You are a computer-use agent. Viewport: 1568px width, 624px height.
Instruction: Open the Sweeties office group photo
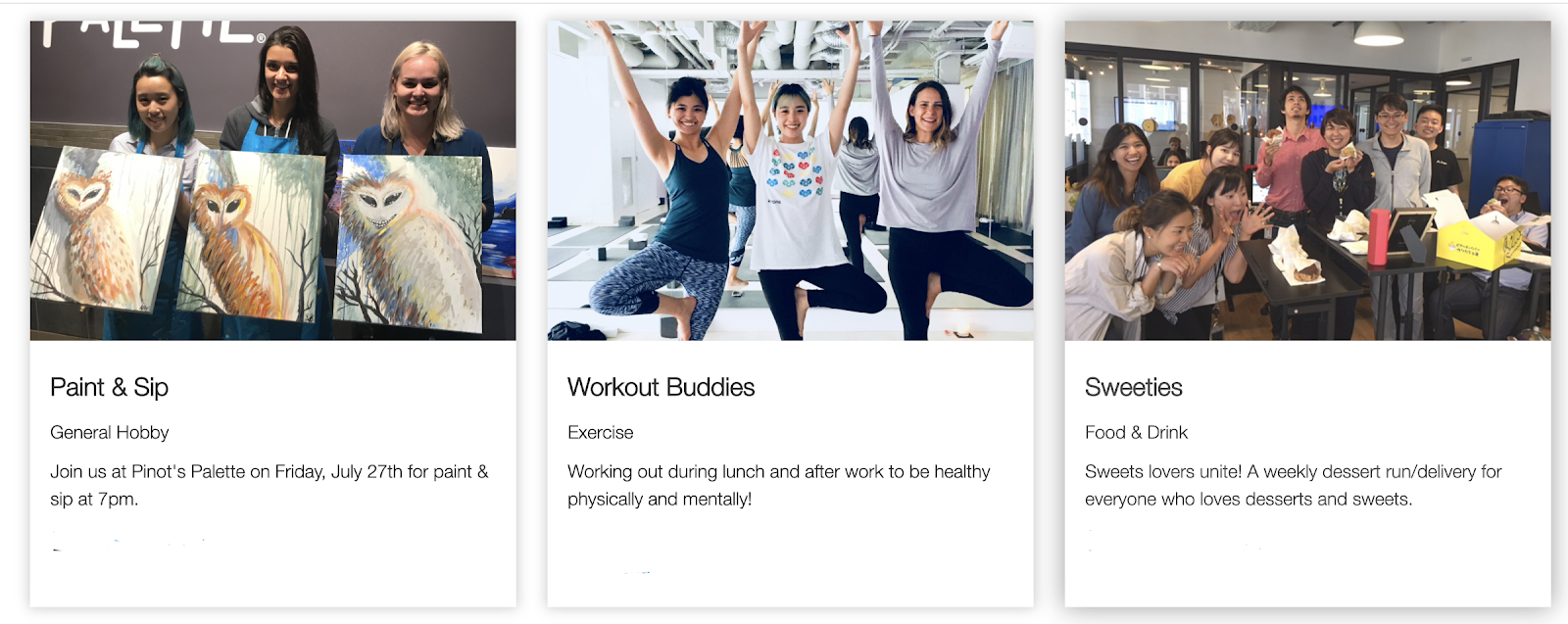click(1307, 180)
